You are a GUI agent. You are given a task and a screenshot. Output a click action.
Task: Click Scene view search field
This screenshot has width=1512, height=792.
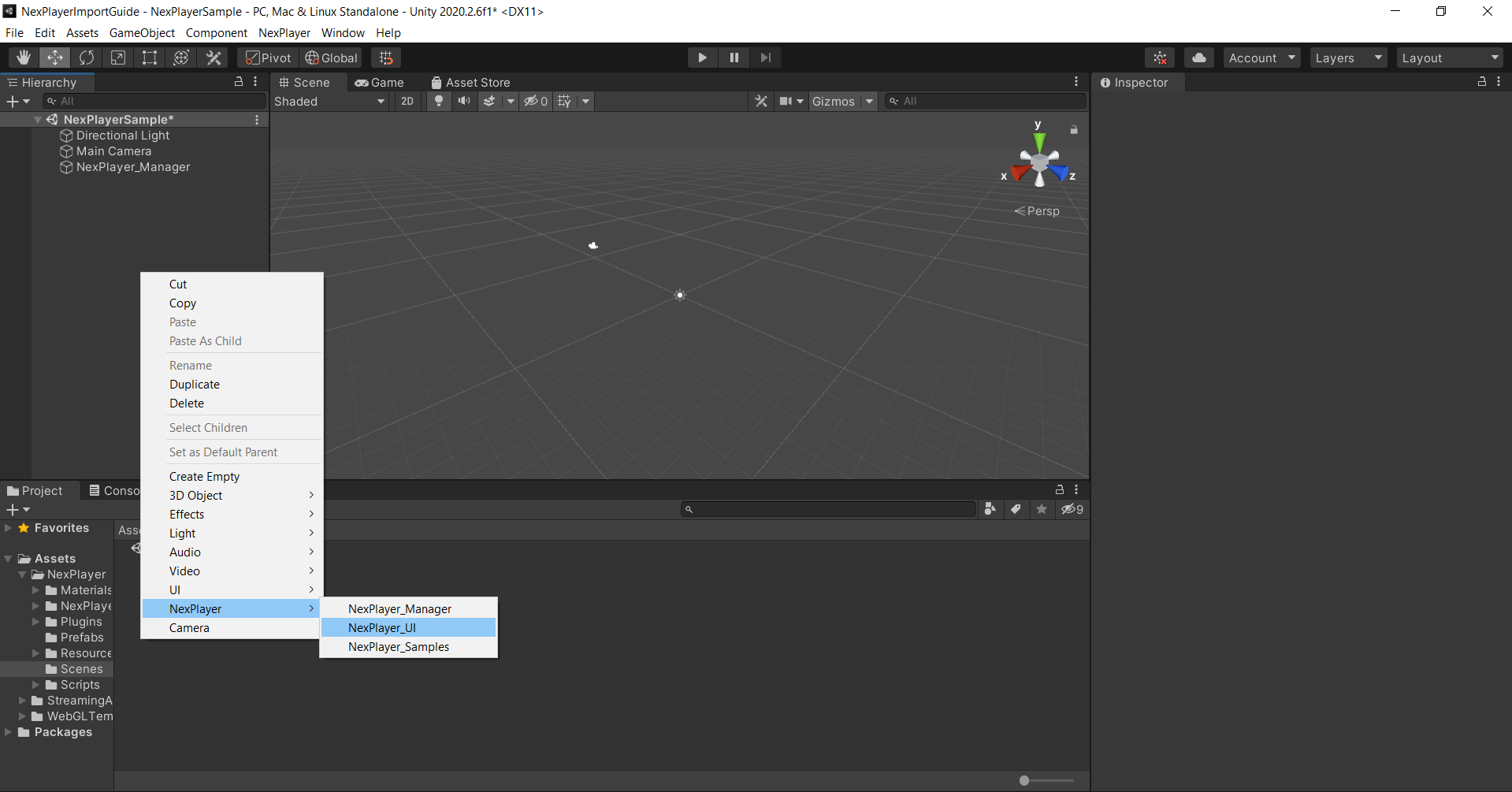[985, 101]
